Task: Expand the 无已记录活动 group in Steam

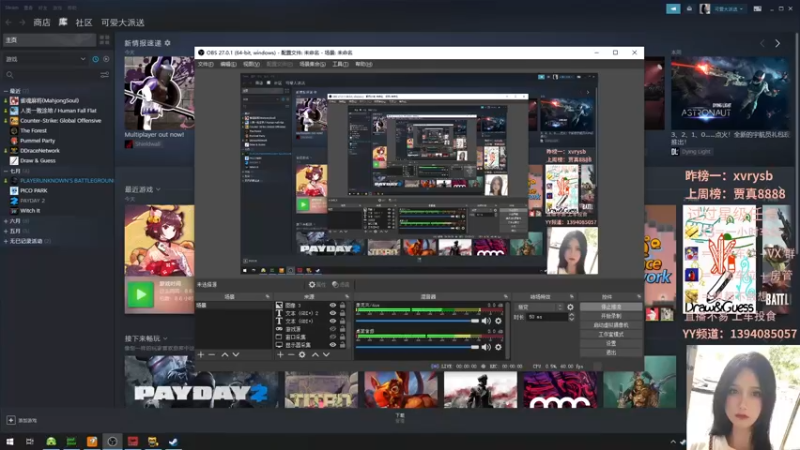Action: point(6,241)
